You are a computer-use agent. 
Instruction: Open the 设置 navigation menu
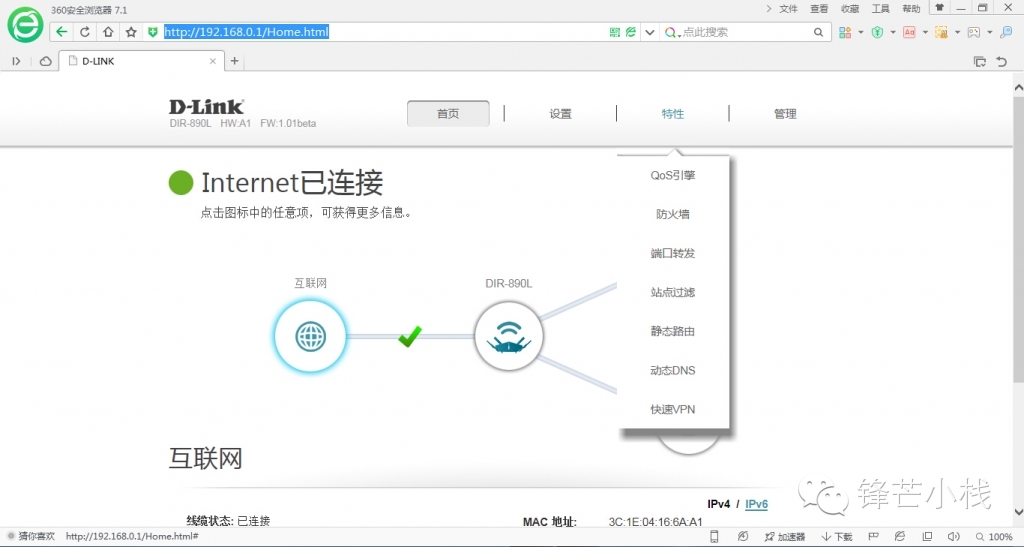pos(560,114)
